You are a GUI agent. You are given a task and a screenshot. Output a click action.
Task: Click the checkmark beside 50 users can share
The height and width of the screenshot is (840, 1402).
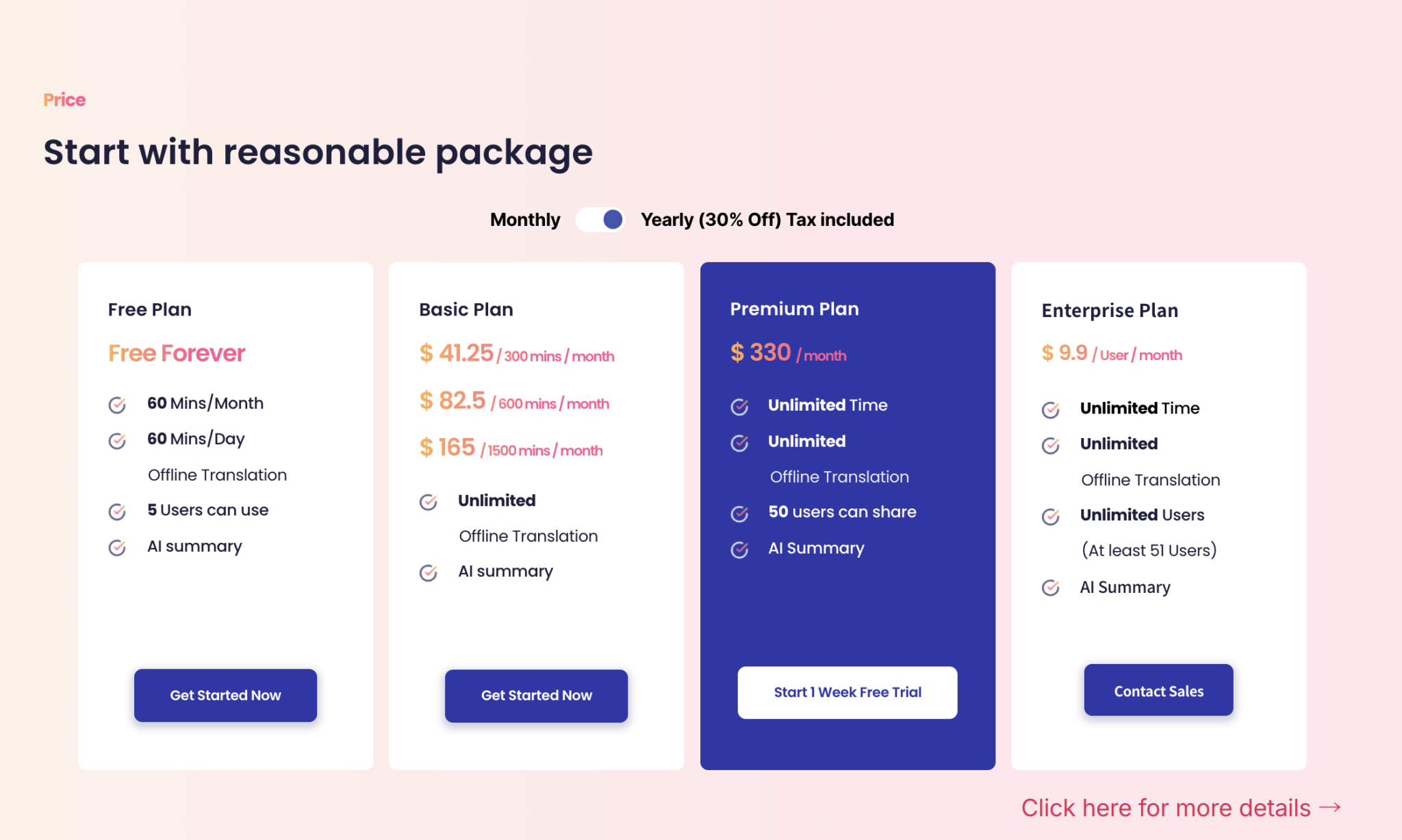click(x=740, y=513)
